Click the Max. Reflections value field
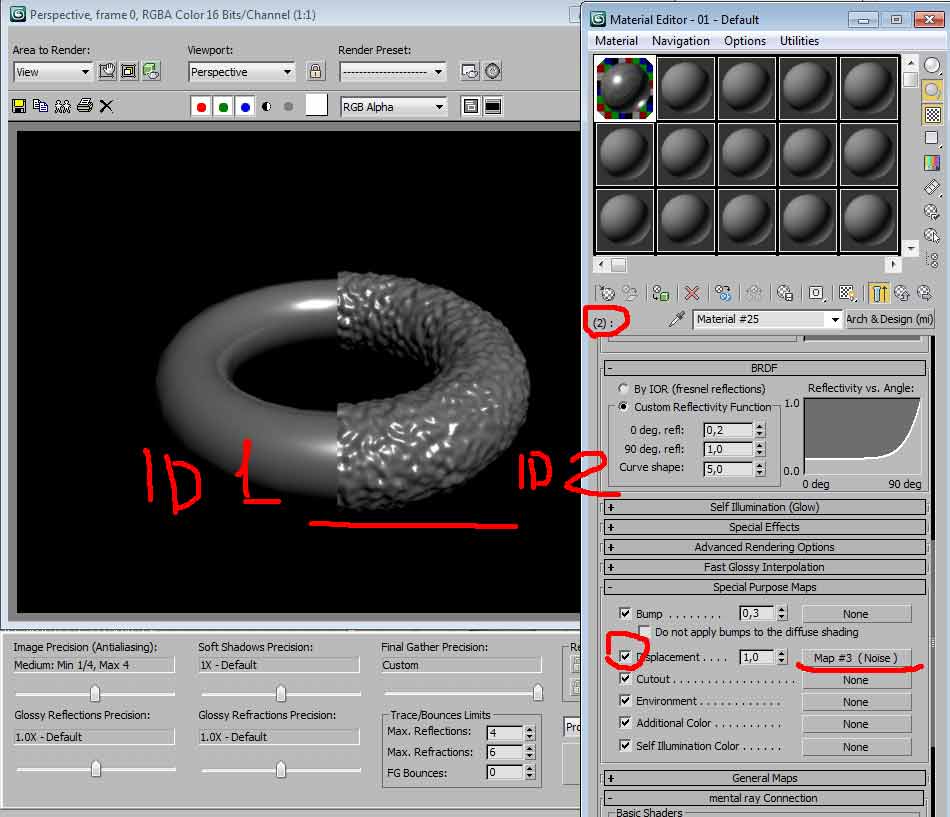Image resolution: width=950 pixels, height=817 pixels. (505, 733)
